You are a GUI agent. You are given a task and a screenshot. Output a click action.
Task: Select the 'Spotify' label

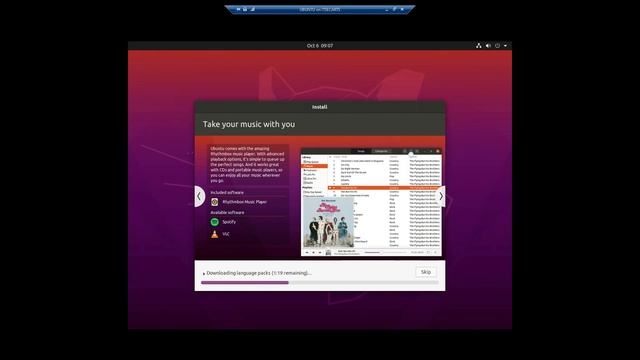click(229, 222)
